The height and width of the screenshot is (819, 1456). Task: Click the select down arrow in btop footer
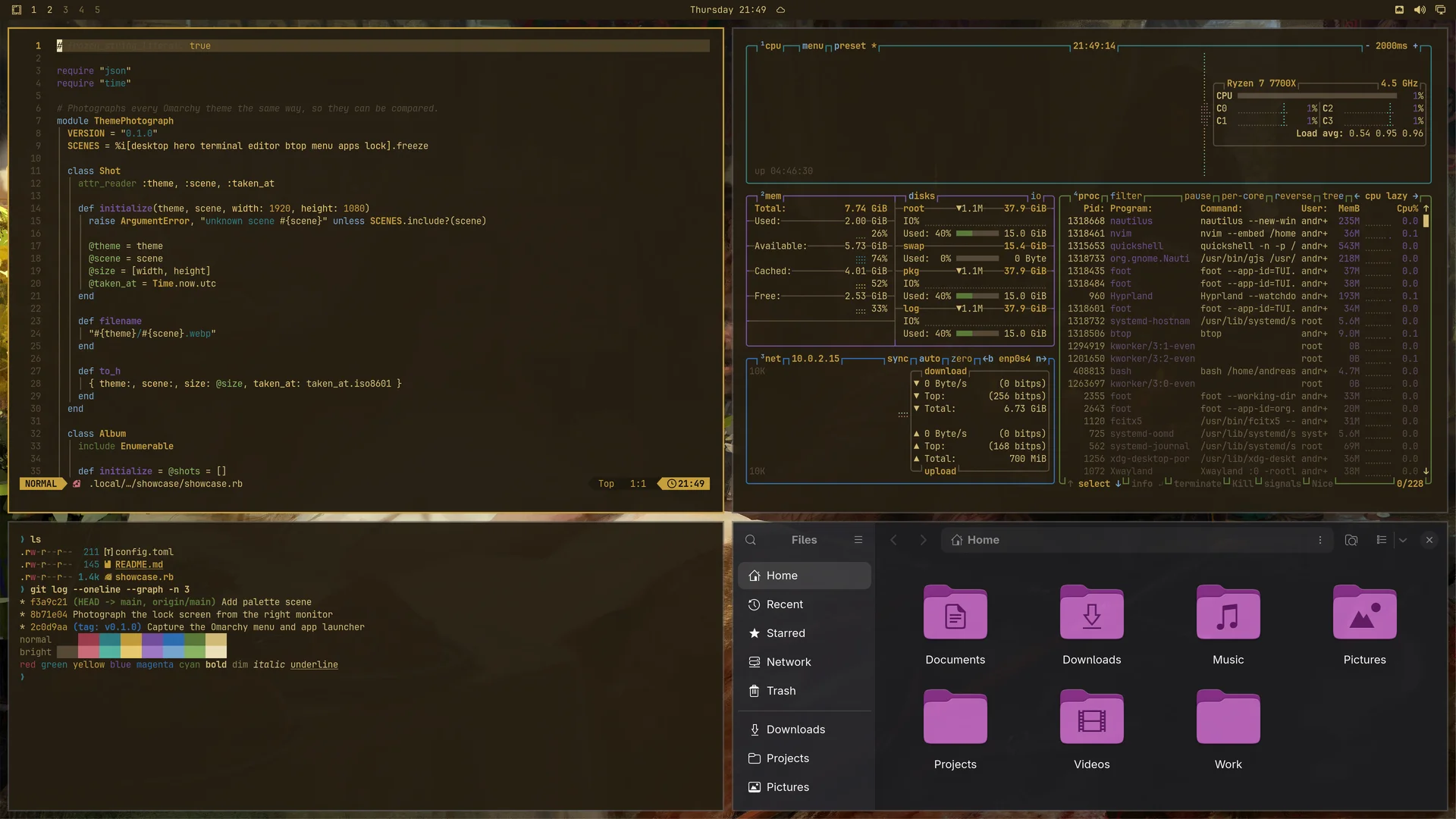click(x=1118, y=484)
